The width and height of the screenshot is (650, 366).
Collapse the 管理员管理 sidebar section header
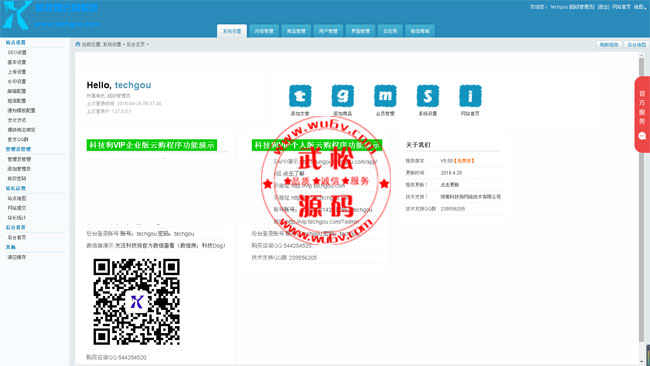pyautogui.click(x=18, y=149)
